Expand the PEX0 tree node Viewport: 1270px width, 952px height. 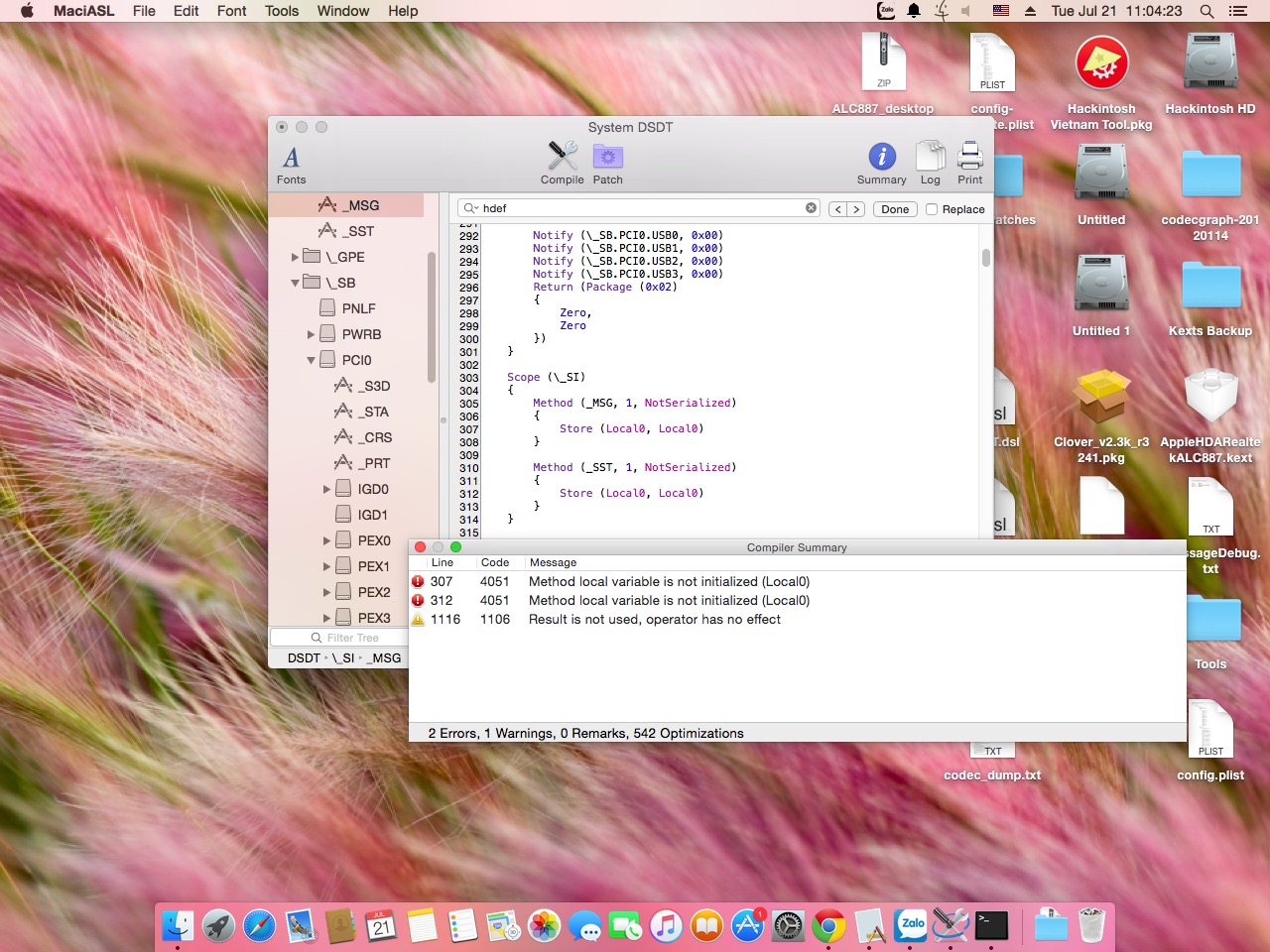(x=326, y=540)
